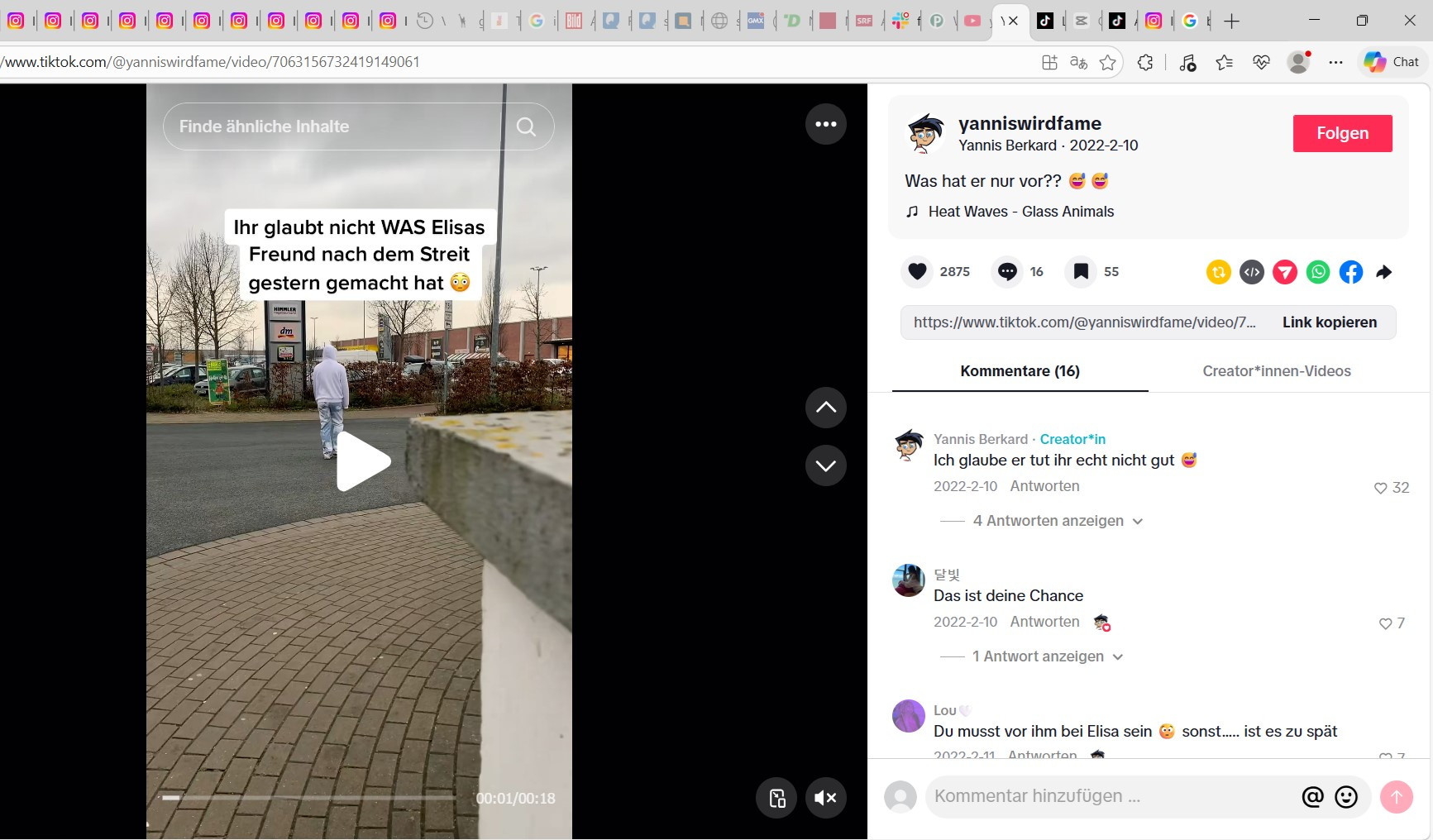Click 'Link kopieren' to copy link

[x=1329, y=322]
